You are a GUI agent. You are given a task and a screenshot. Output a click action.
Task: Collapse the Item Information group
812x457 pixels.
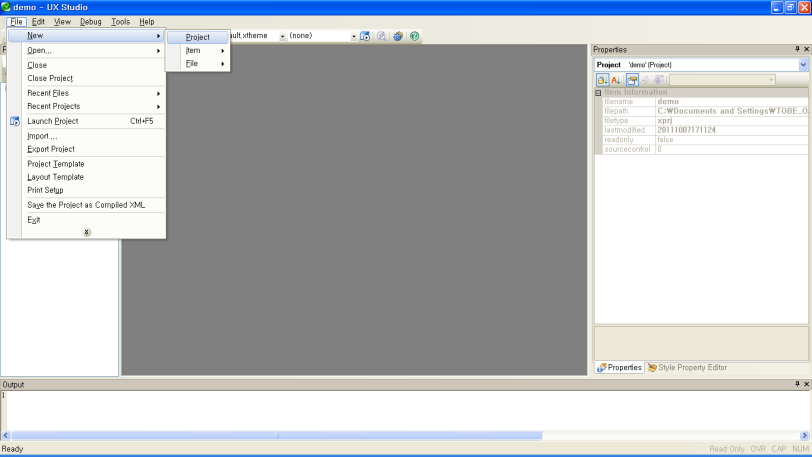tap(598, 93)
